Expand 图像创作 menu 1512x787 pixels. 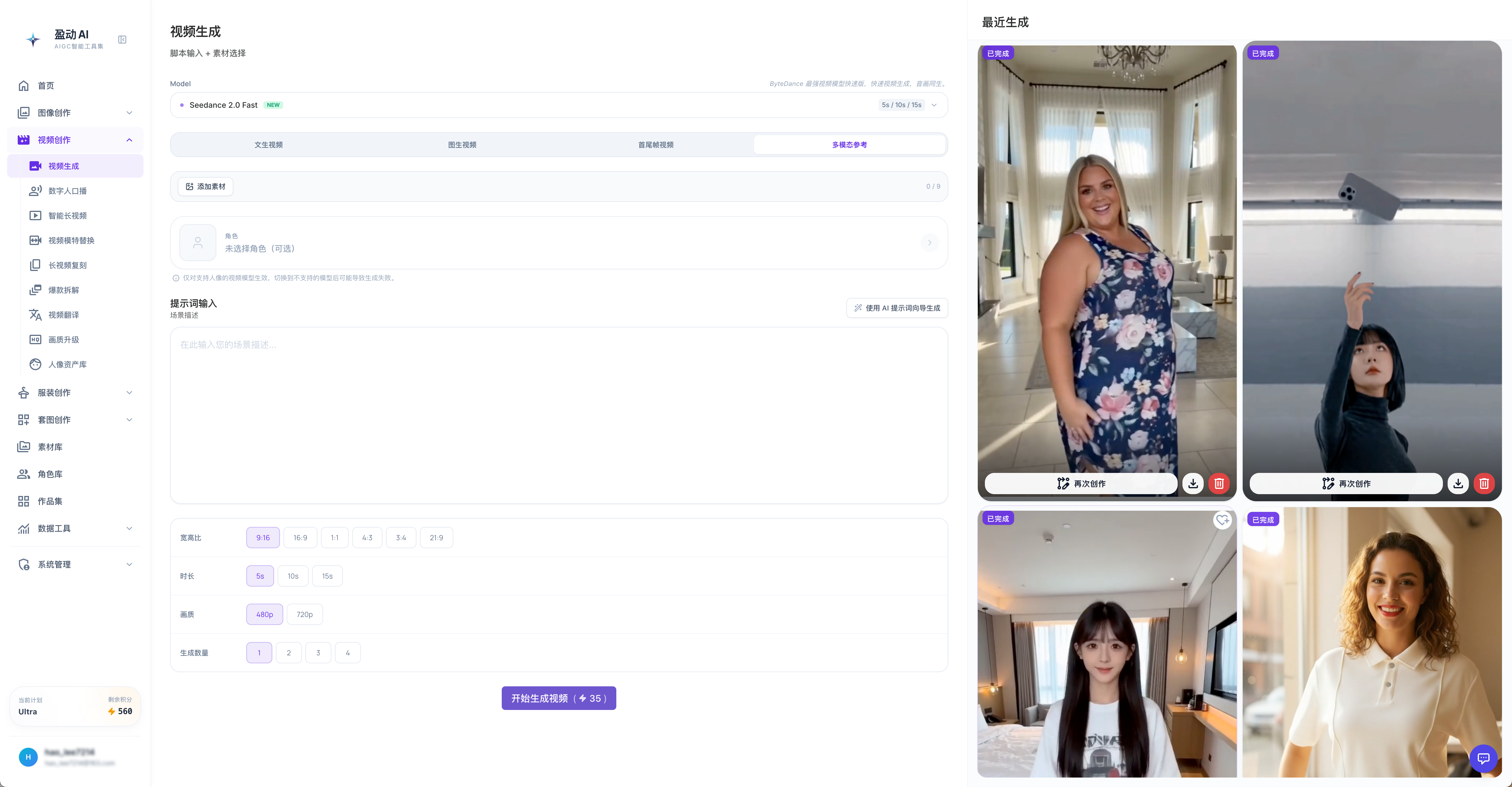[x=75, y=112]
